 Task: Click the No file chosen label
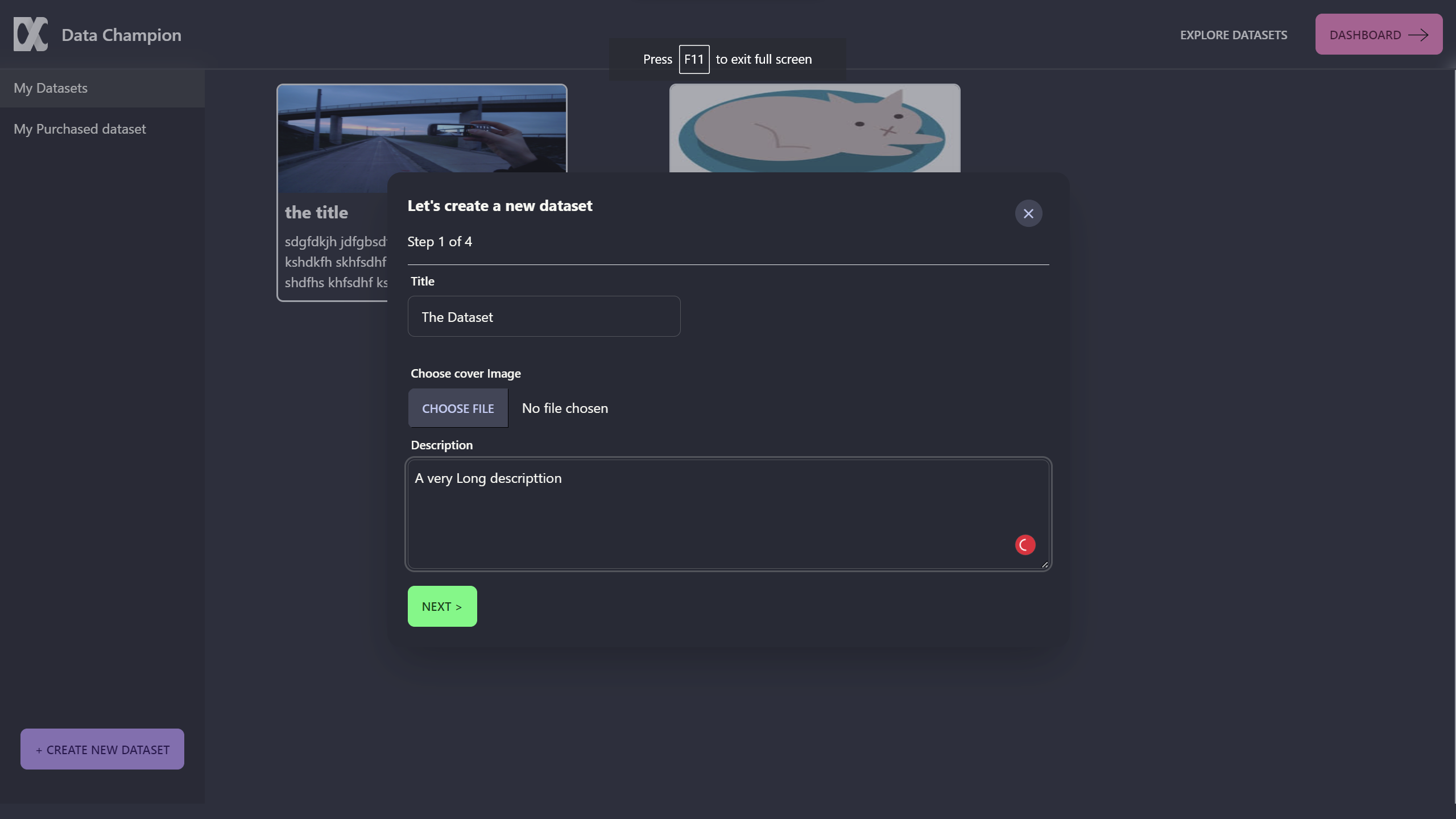point(565,408)
